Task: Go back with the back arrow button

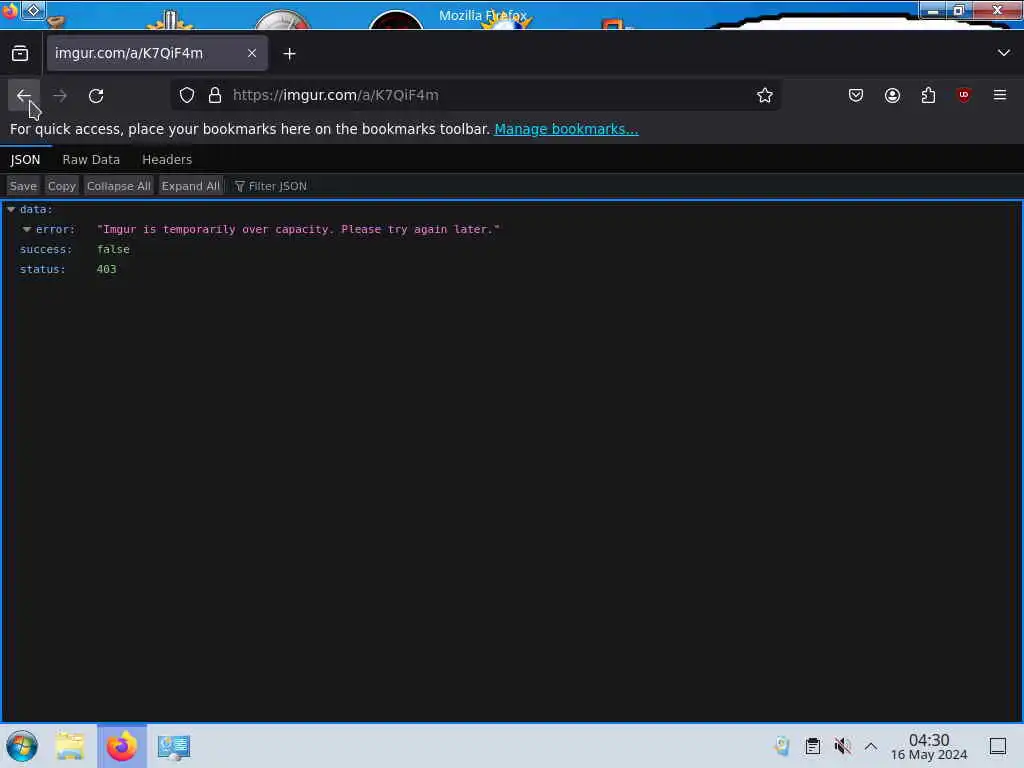Action: tap(24, 95)
